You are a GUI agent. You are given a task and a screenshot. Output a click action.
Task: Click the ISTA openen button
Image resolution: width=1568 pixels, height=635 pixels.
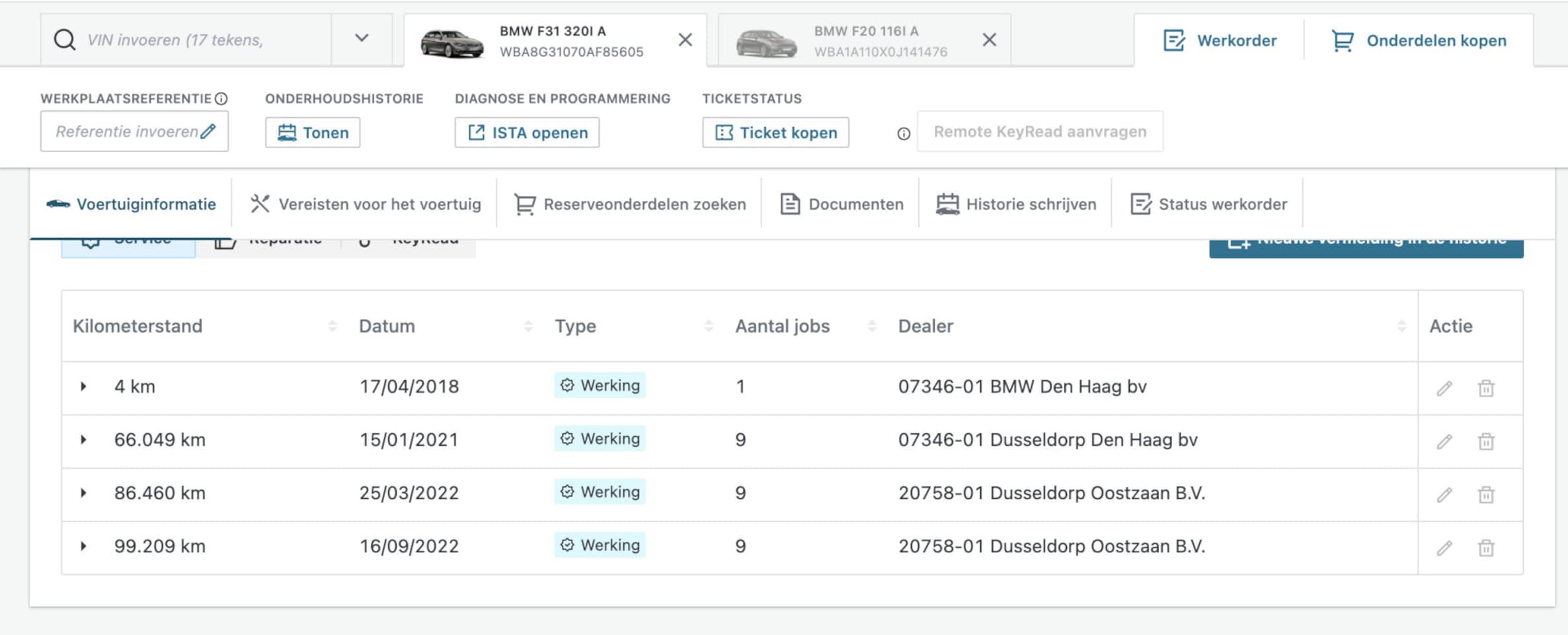(x=527, y=133)
